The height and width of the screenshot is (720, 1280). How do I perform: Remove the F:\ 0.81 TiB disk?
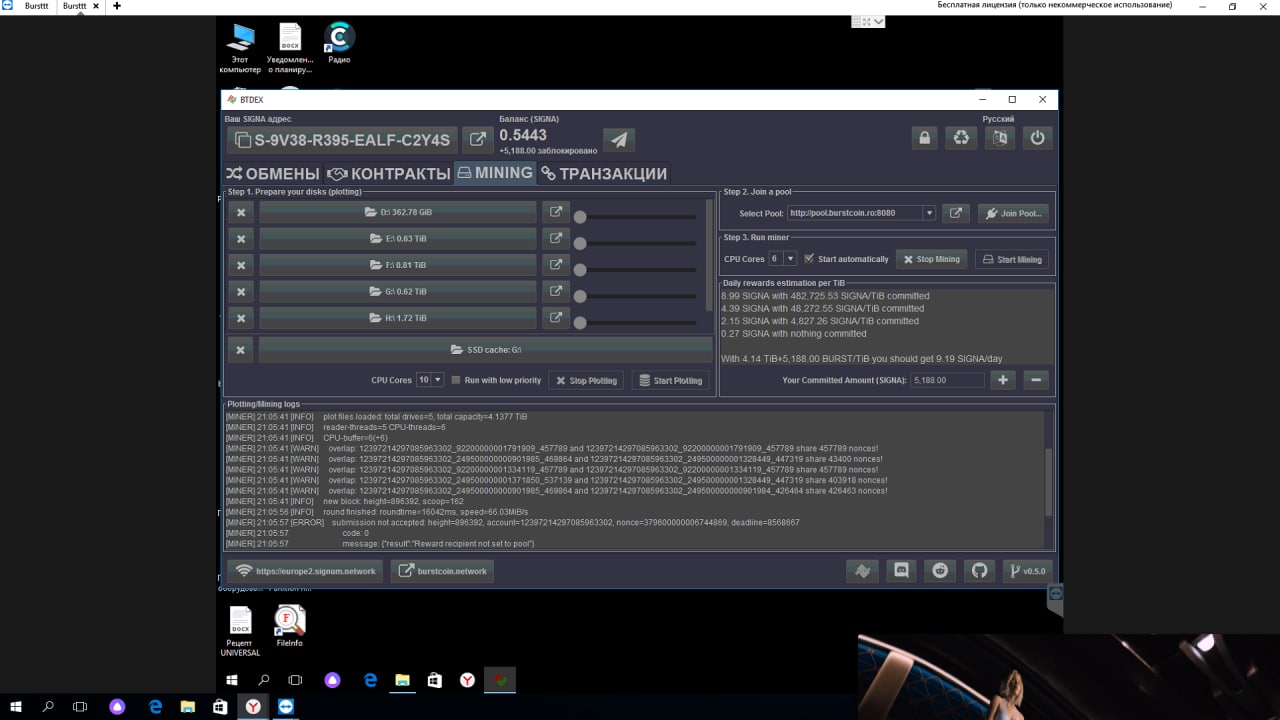(x=240, y=265)
